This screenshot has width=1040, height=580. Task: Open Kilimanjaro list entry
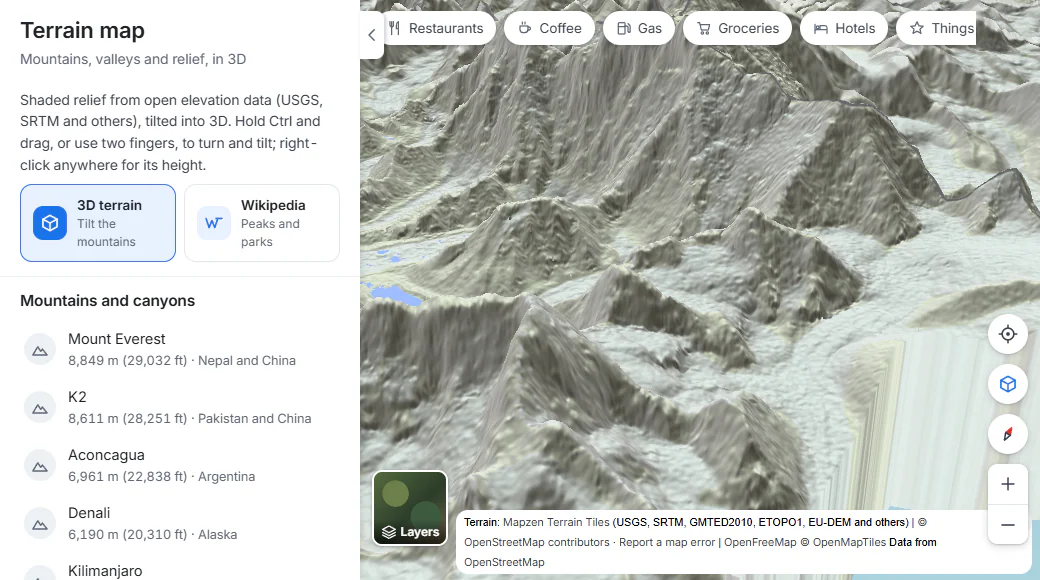(180, 571)
